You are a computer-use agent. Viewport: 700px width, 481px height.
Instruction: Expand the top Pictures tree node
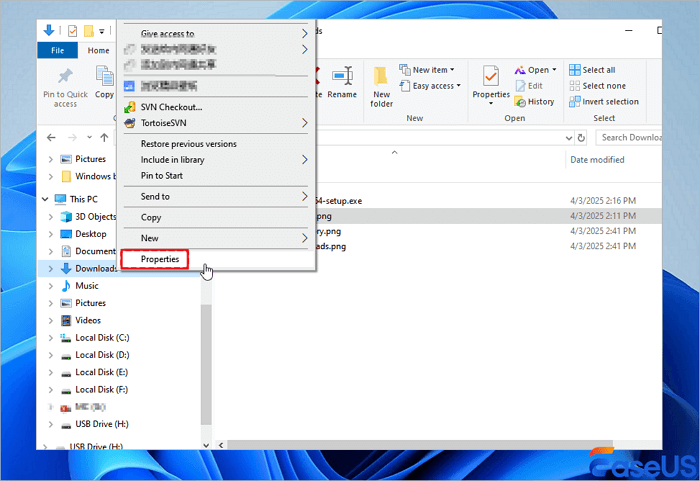coord(50,159)
